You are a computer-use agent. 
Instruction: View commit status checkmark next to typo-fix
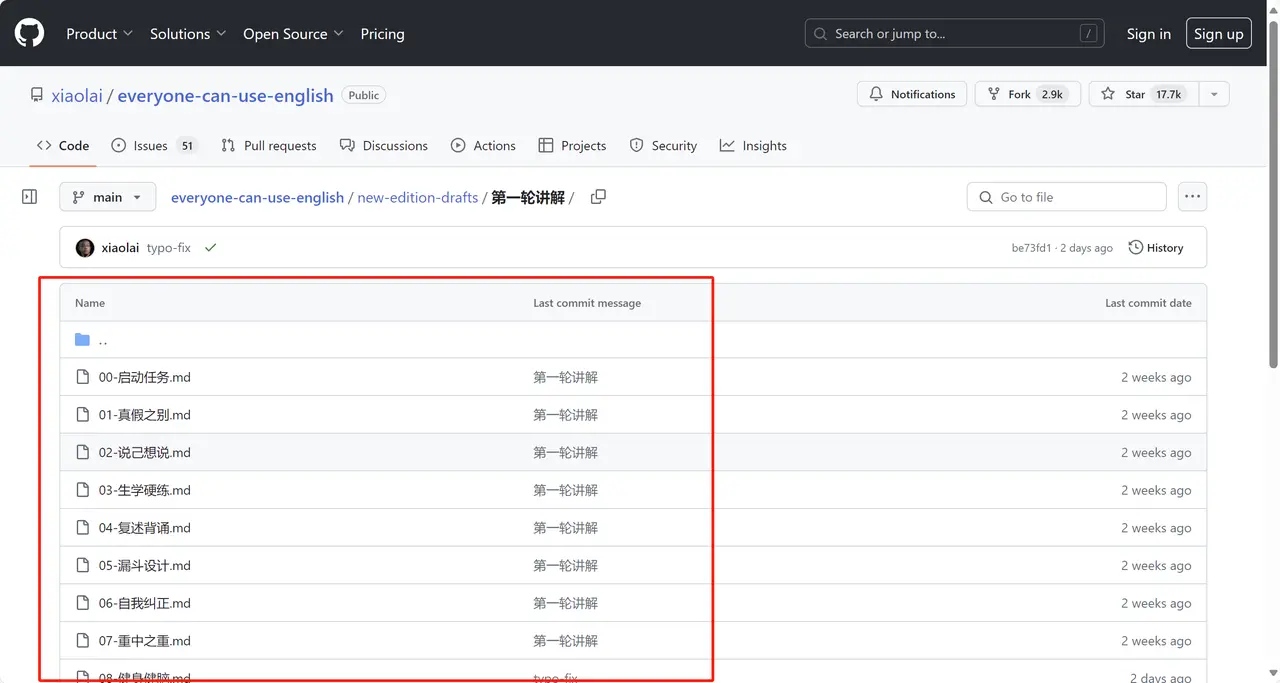click(210, 248)
